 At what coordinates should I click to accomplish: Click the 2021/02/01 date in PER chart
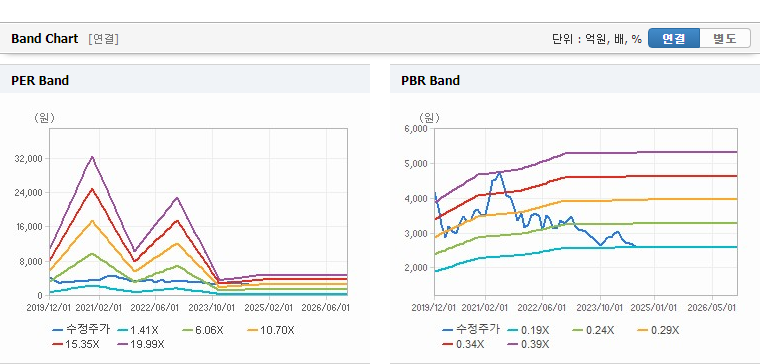99,308
